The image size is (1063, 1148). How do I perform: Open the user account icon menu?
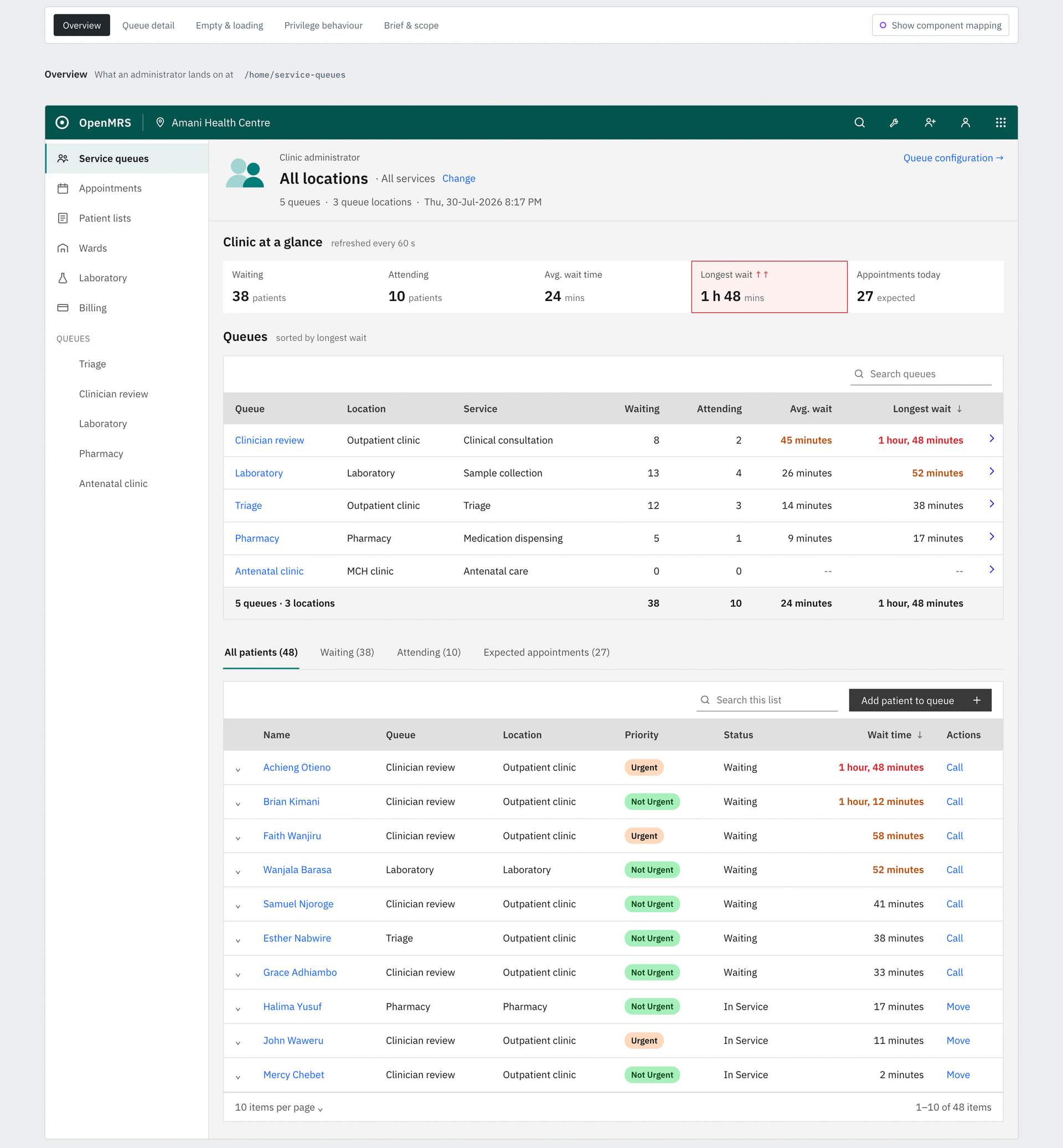click(x=965, y=122)
